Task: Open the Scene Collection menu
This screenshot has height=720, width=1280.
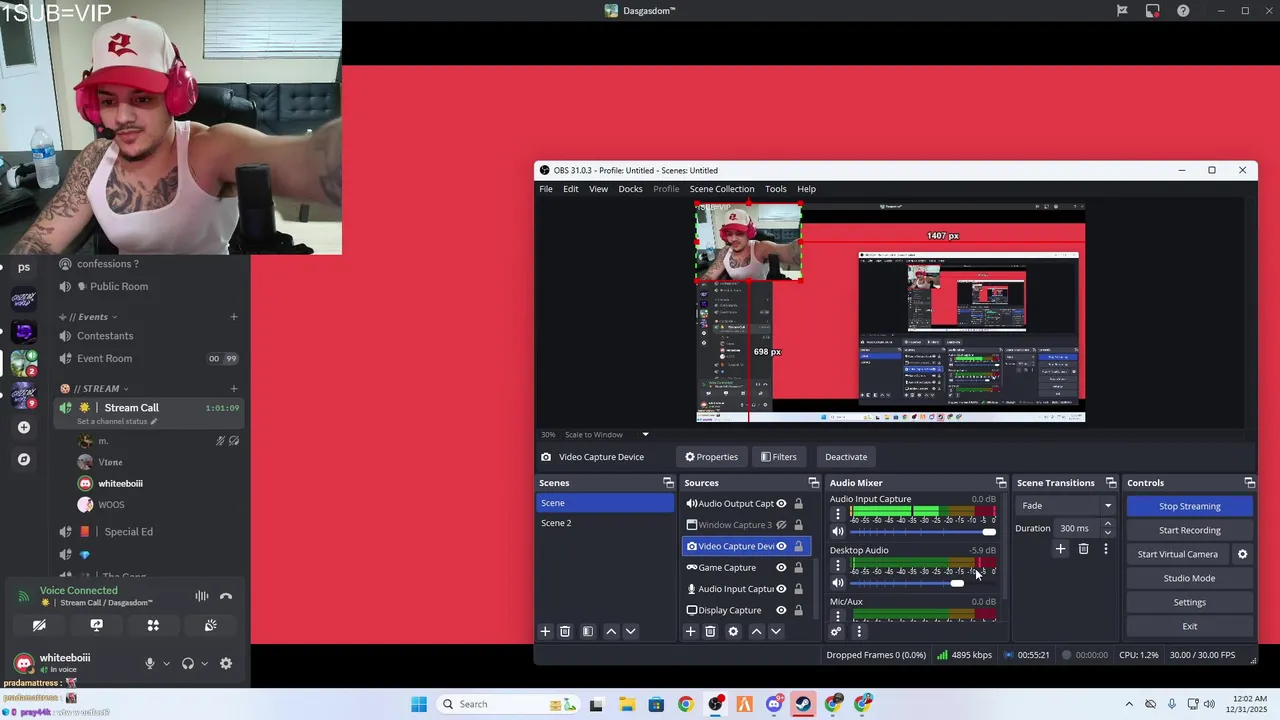Action: pyautogui.click(x=721, y=189)
